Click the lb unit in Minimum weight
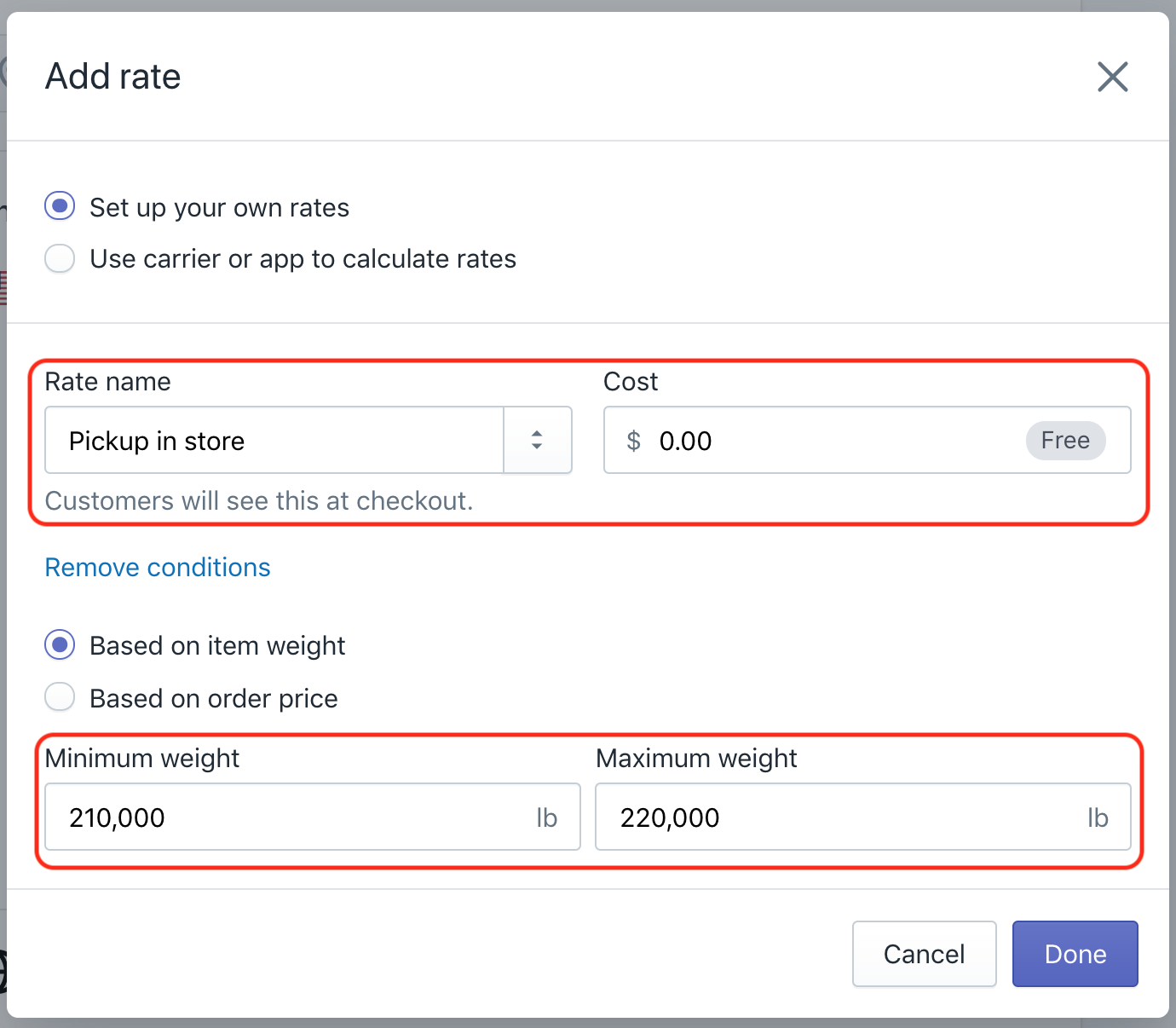Viewport: 1176px width, 1028px height. click(x=546, y=817)
